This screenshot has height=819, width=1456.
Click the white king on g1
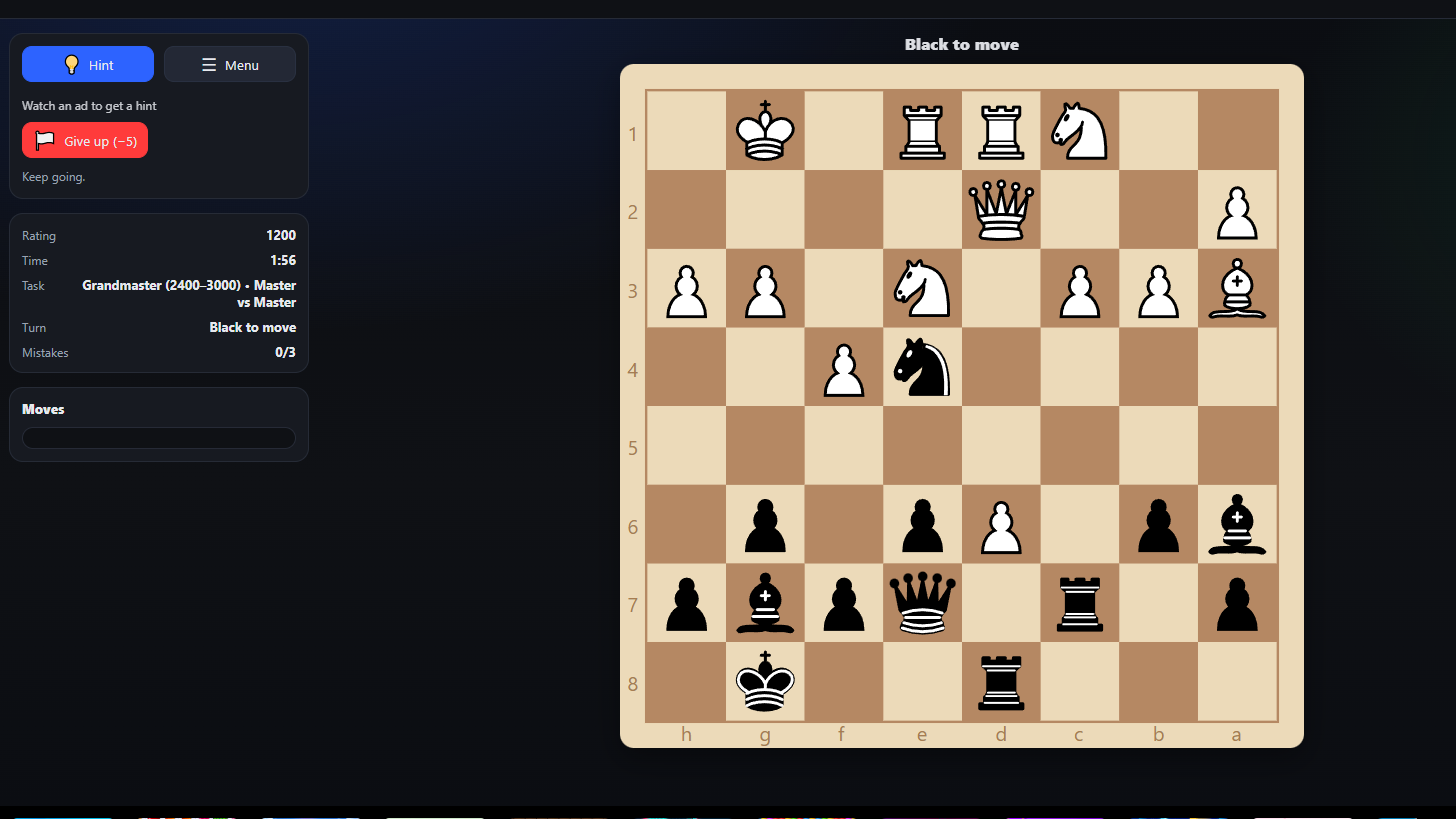[765, 131]
